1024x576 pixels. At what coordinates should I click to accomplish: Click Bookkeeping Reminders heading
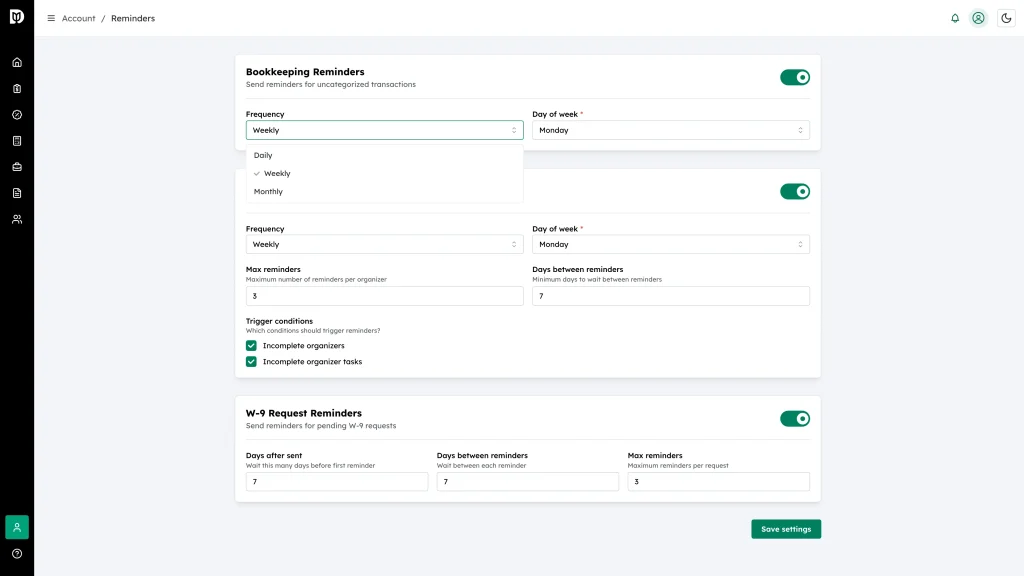(x=305, y=72)
